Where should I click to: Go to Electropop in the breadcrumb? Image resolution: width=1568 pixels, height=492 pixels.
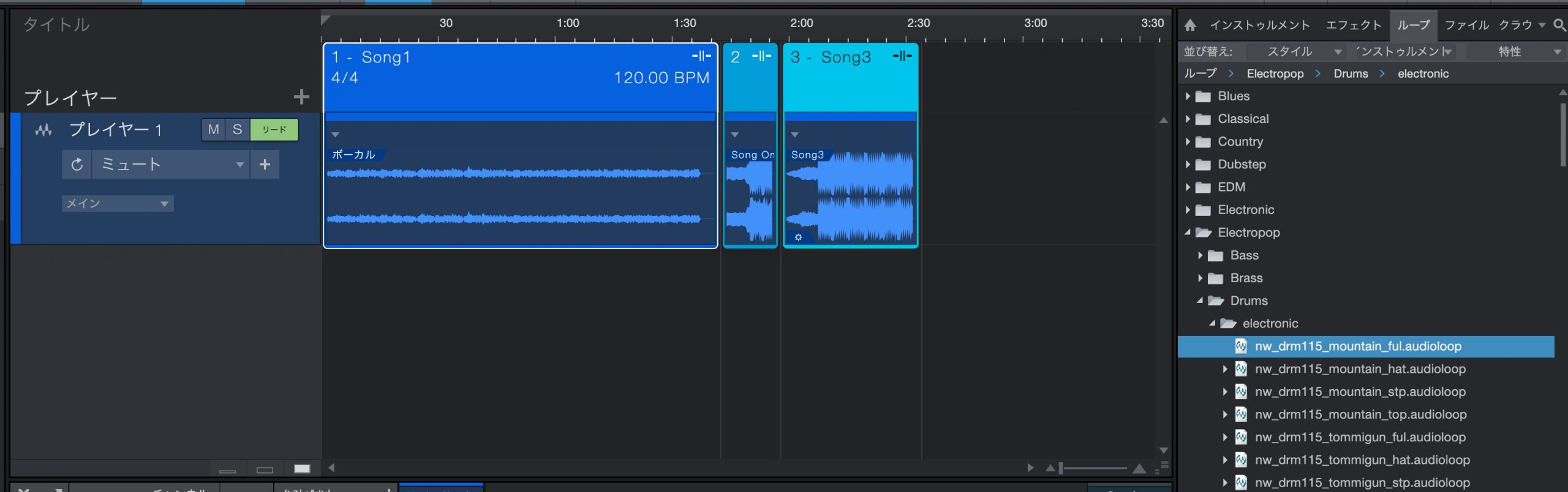[1275, 73]
